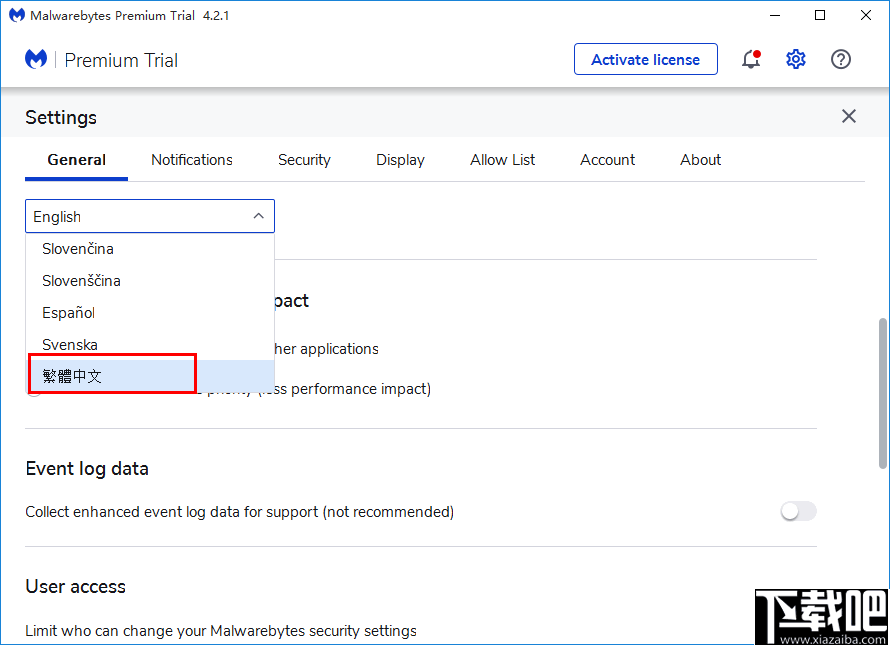Open the Display settings tab

point(400,160)
